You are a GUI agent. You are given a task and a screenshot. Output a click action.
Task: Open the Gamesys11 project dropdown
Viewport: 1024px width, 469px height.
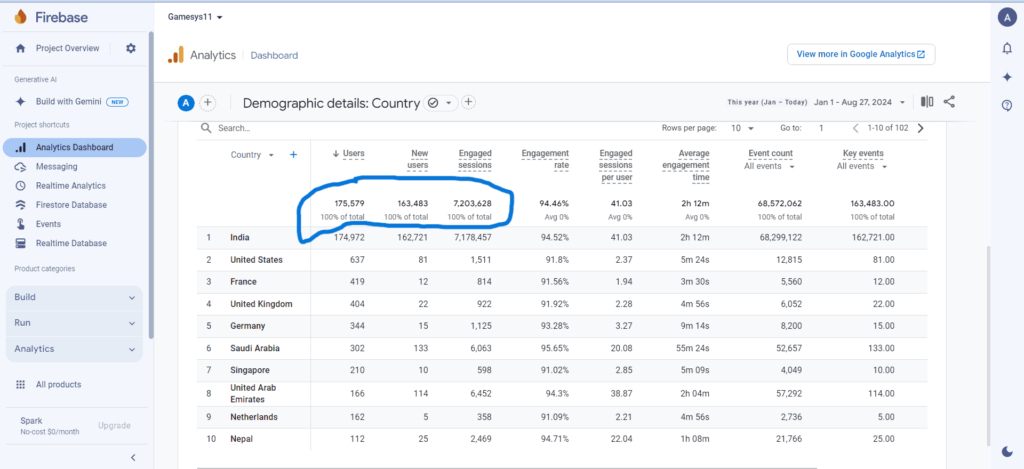pyautogui.click(x=194, y=17)
